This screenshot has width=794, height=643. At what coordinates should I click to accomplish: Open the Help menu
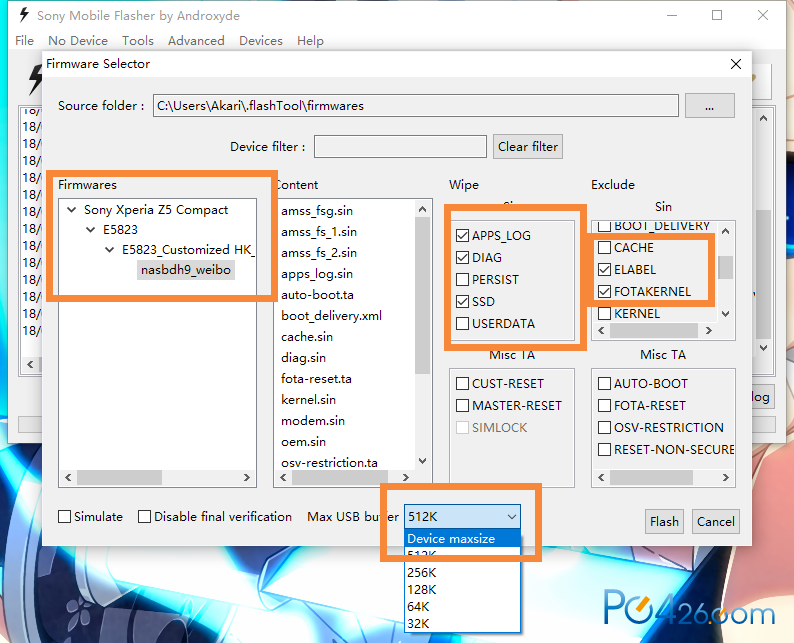(310, 41)
